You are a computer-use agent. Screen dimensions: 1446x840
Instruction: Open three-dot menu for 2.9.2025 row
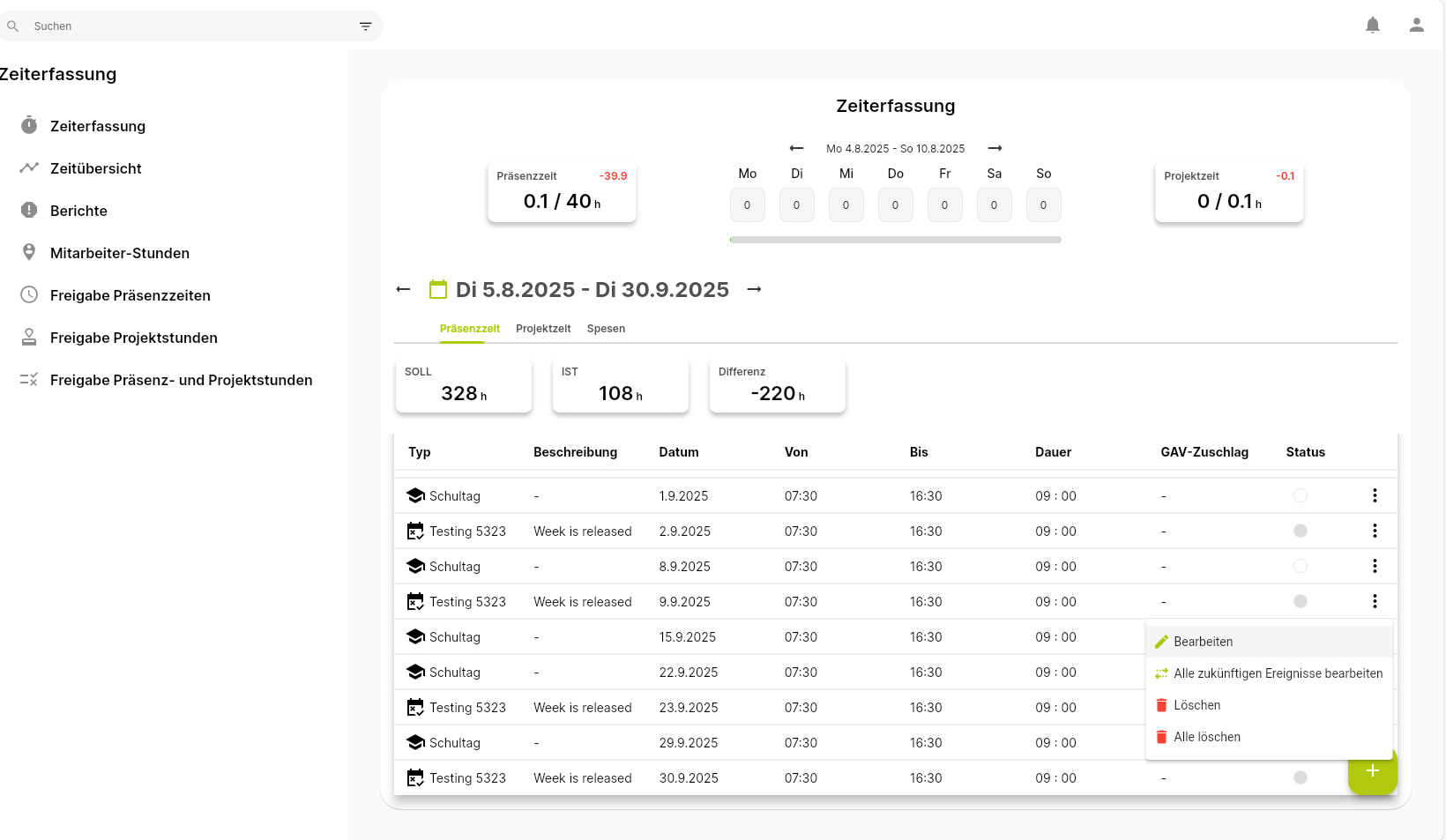click(x=1375, y=531)
